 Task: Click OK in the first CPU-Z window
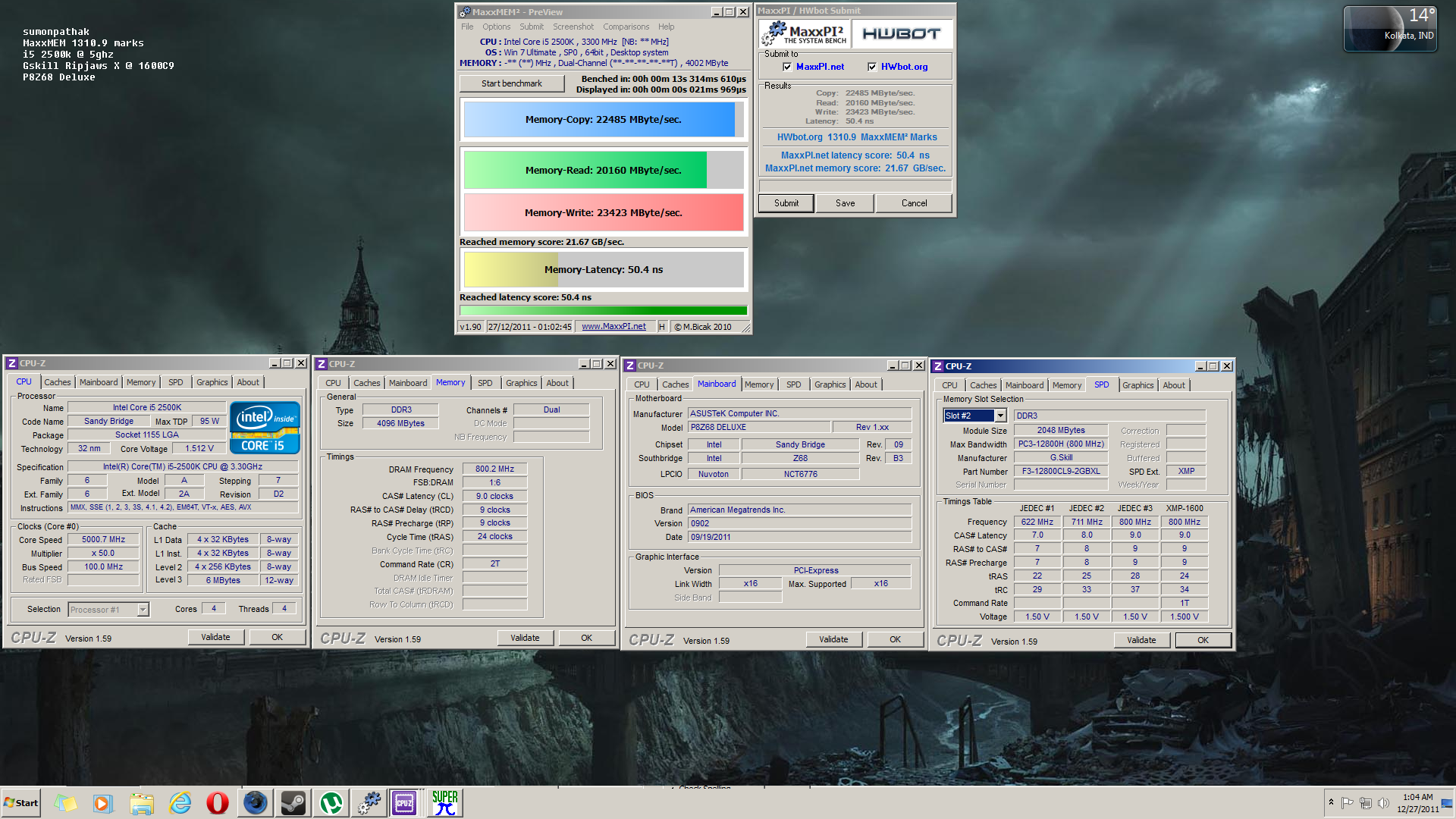(x=277, y=637)
